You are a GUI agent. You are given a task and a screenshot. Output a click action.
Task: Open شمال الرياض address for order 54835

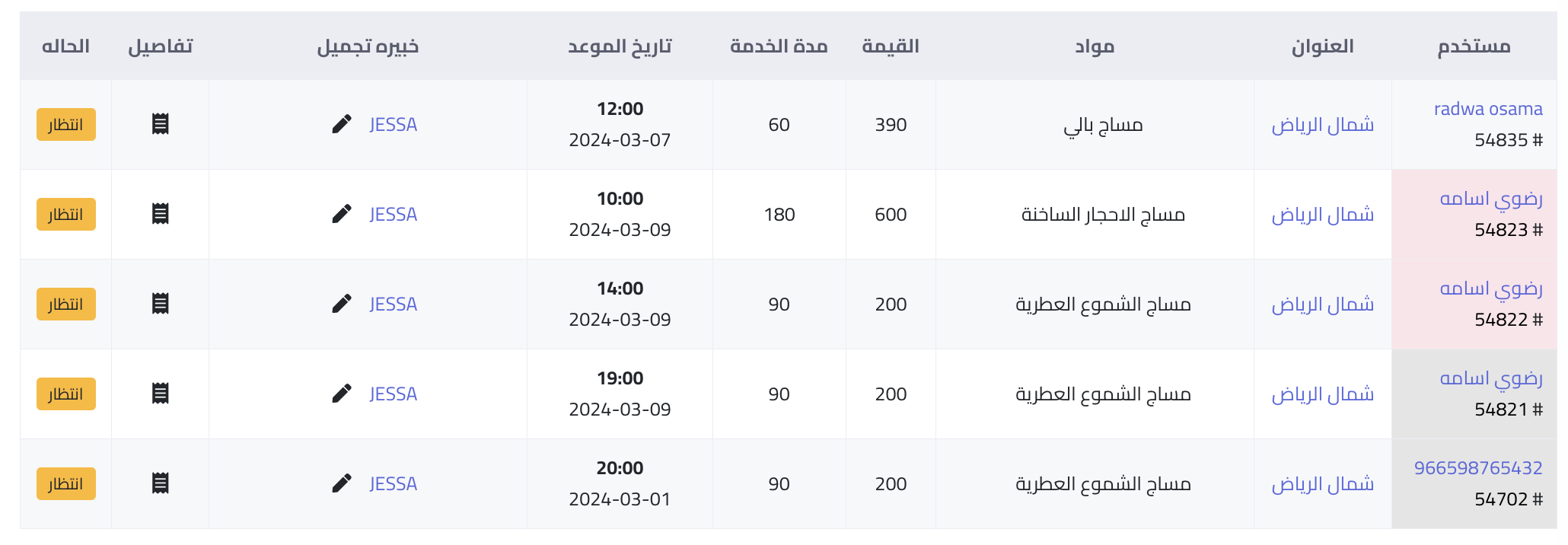pos(1323,124)
